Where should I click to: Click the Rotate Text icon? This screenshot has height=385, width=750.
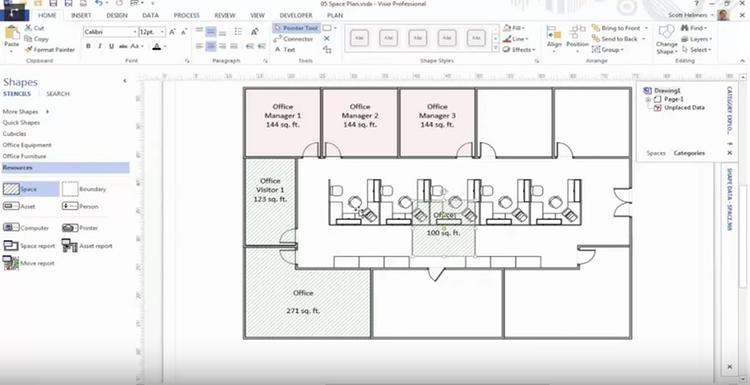coord(254,32)
